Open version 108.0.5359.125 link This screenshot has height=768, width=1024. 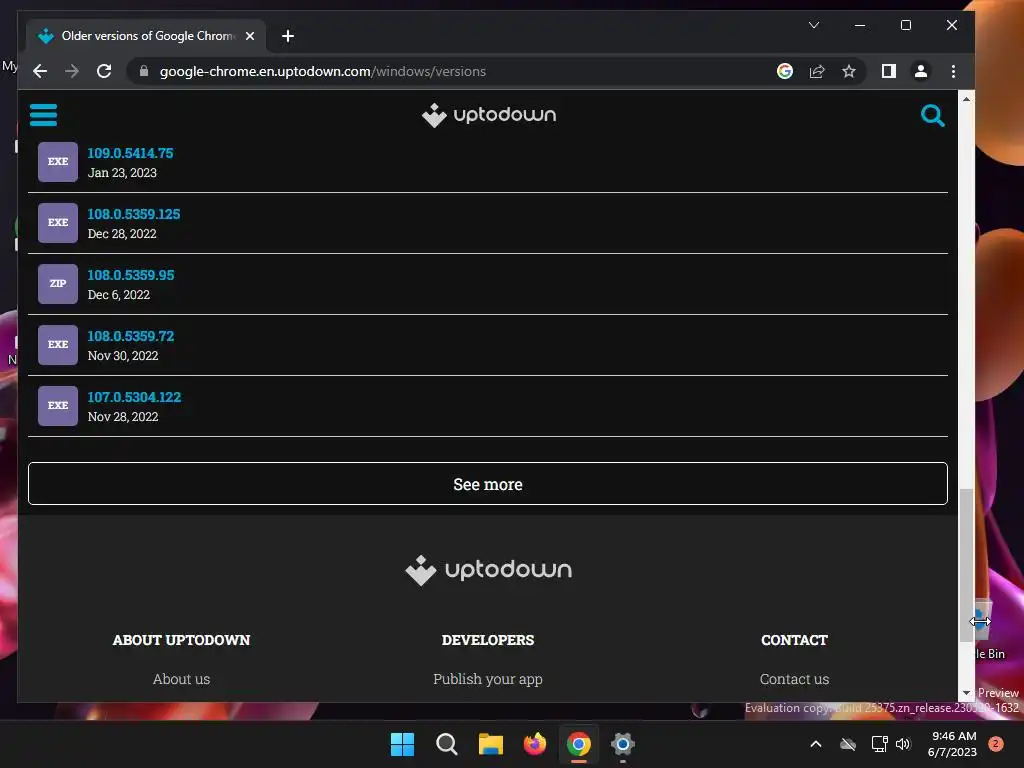pos(134,214)
